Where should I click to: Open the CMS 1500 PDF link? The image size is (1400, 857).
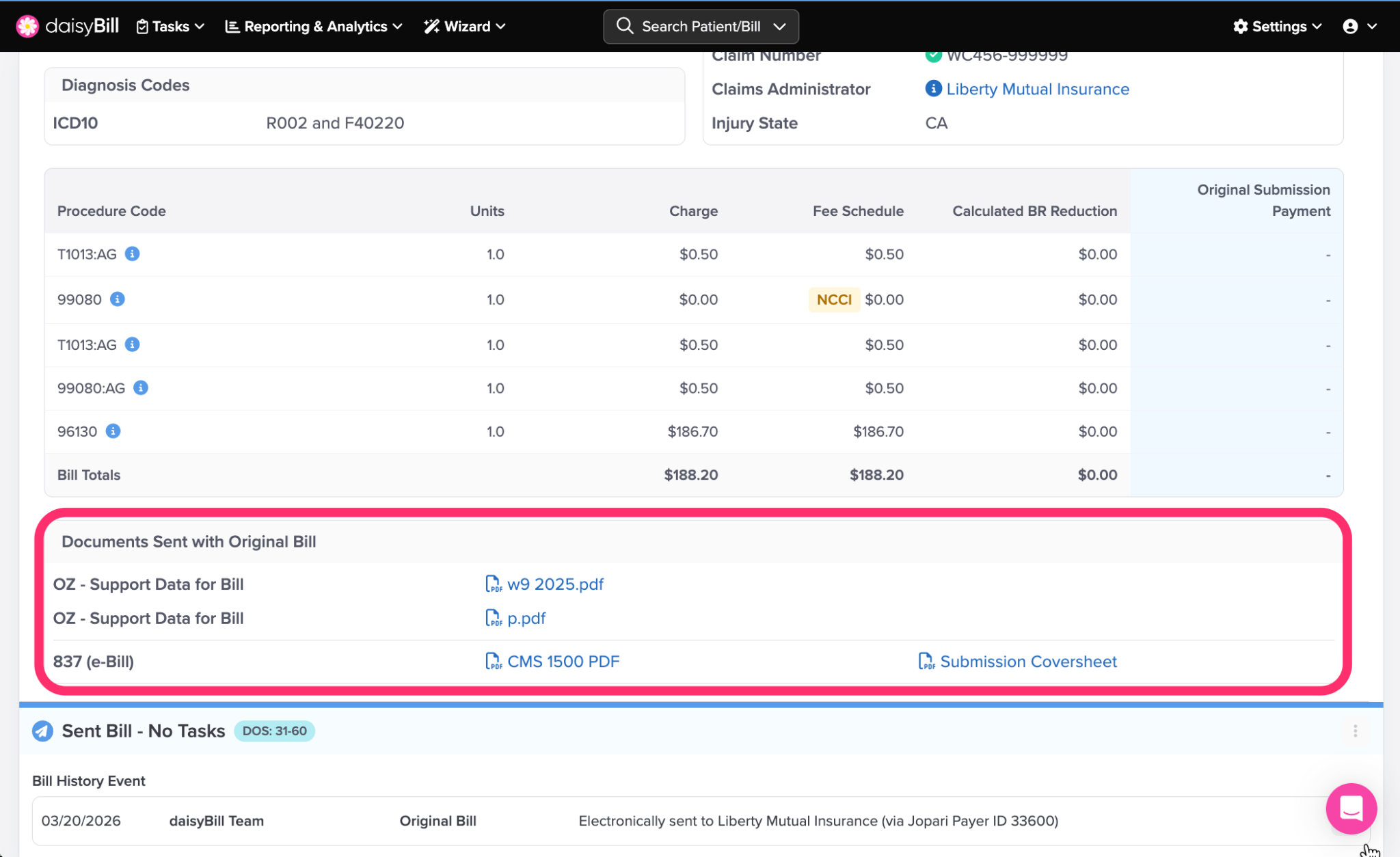[563, 662]
